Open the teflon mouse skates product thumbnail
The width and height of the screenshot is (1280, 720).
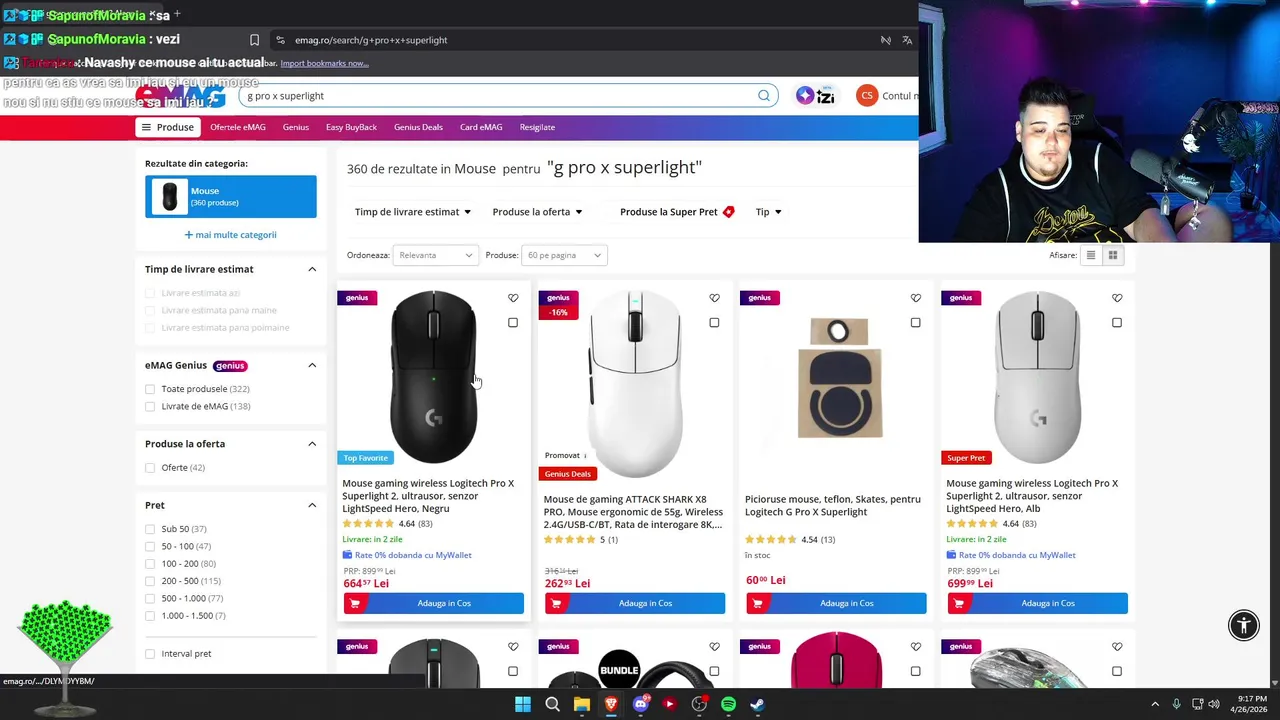click(840, 378)
